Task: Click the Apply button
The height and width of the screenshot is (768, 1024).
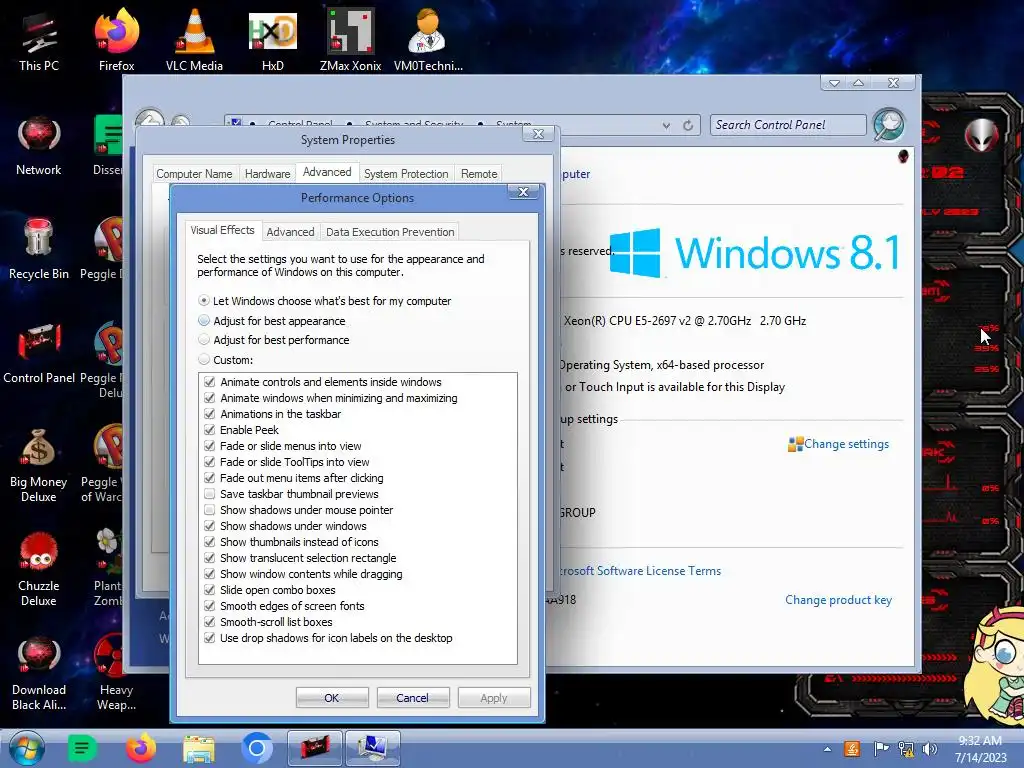Action: 494,697
